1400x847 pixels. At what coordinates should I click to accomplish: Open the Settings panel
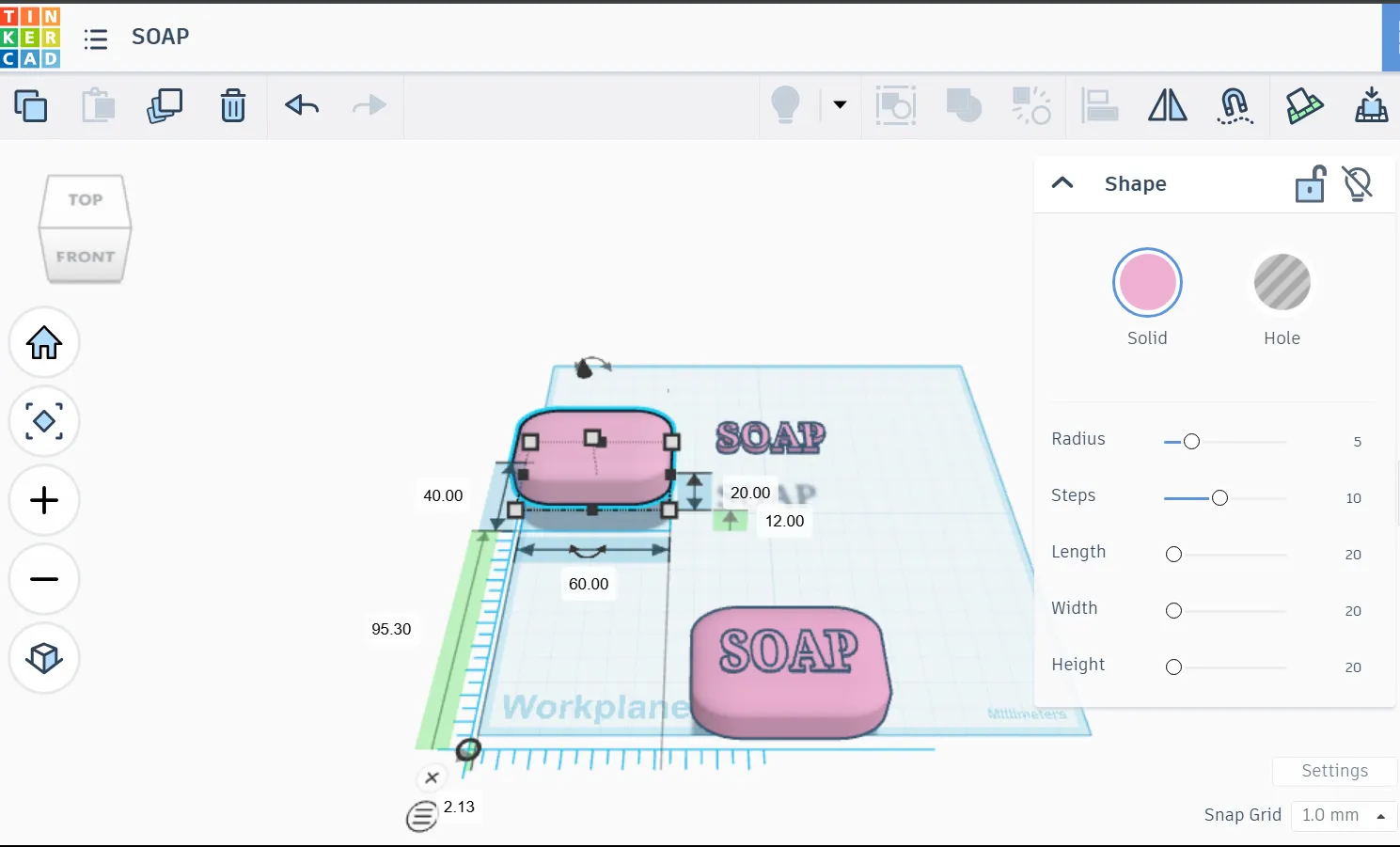tap(1334, 771)
